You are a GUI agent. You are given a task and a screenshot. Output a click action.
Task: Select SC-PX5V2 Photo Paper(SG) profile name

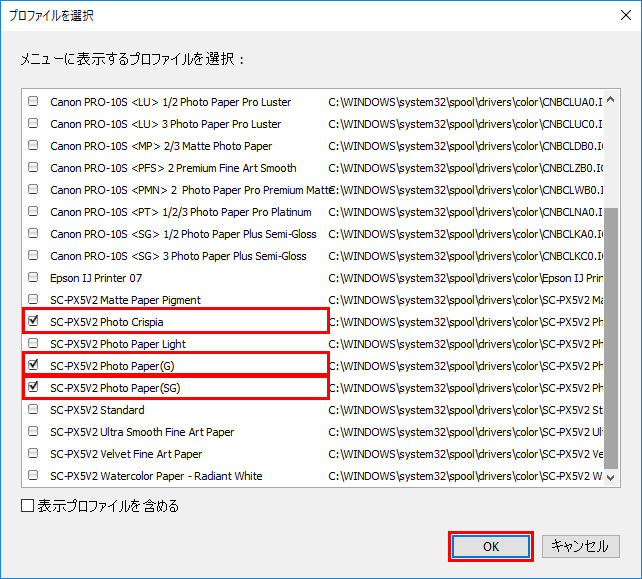(115, 388)
